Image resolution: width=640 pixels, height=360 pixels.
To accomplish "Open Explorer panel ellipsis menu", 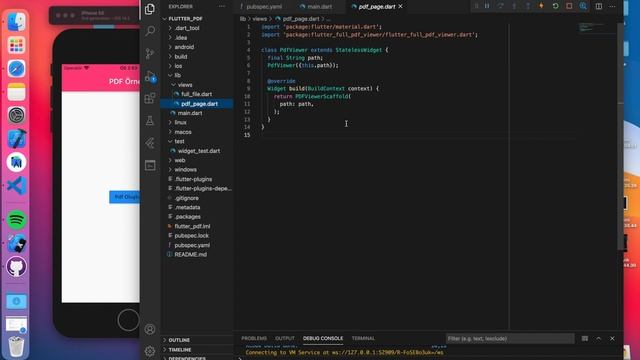I will pyautogui.click(x=222, y=7).
